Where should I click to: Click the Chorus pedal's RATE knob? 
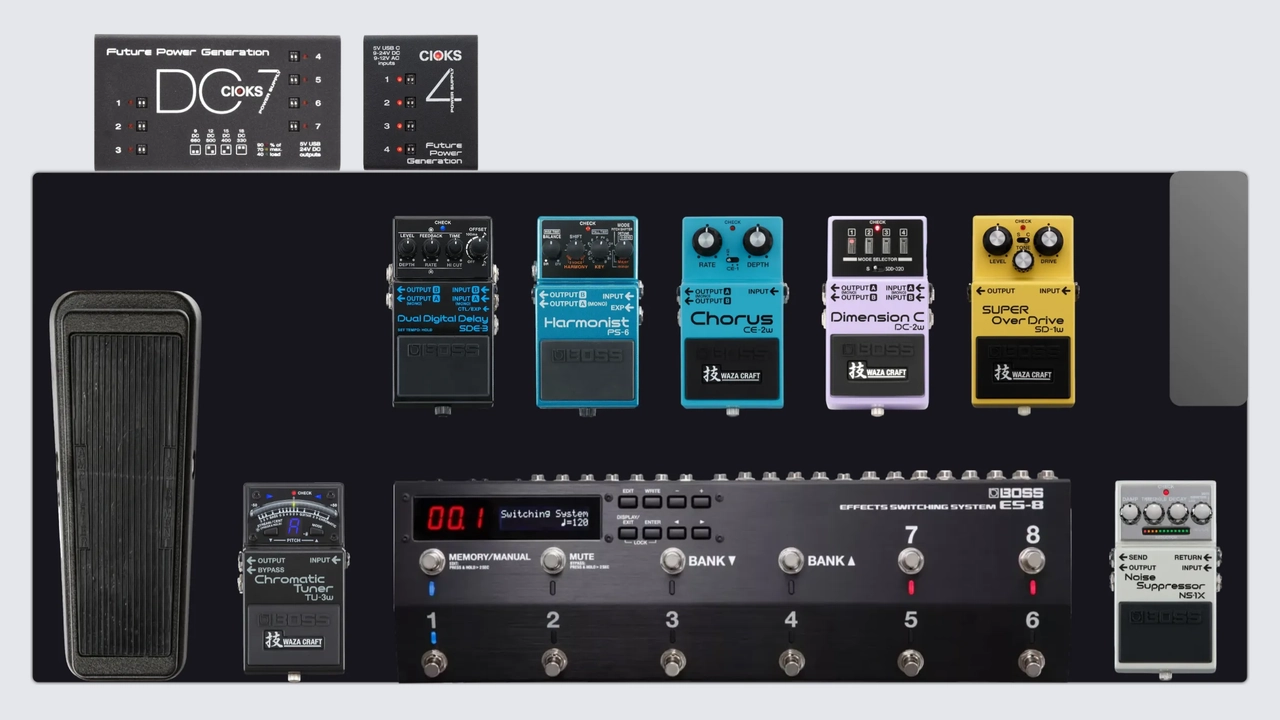point(707,240)
